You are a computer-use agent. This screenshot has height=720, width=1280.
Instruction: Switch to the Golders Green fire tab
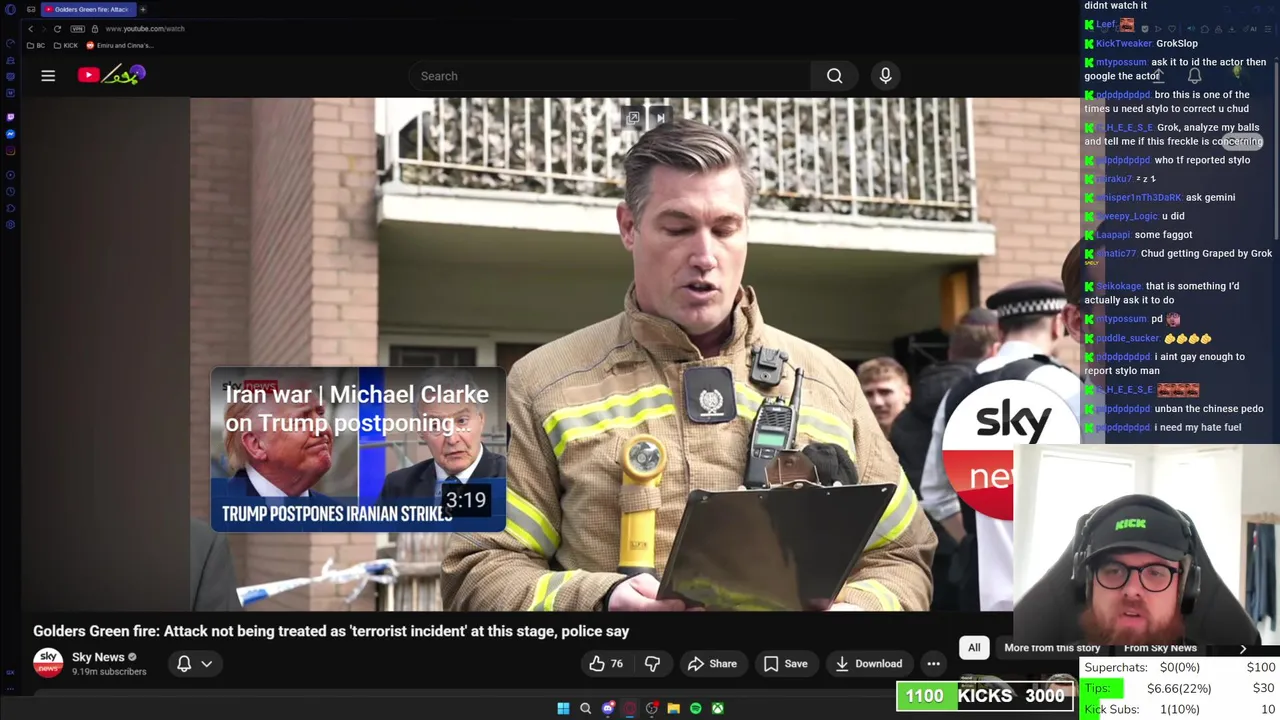point(88,9)
